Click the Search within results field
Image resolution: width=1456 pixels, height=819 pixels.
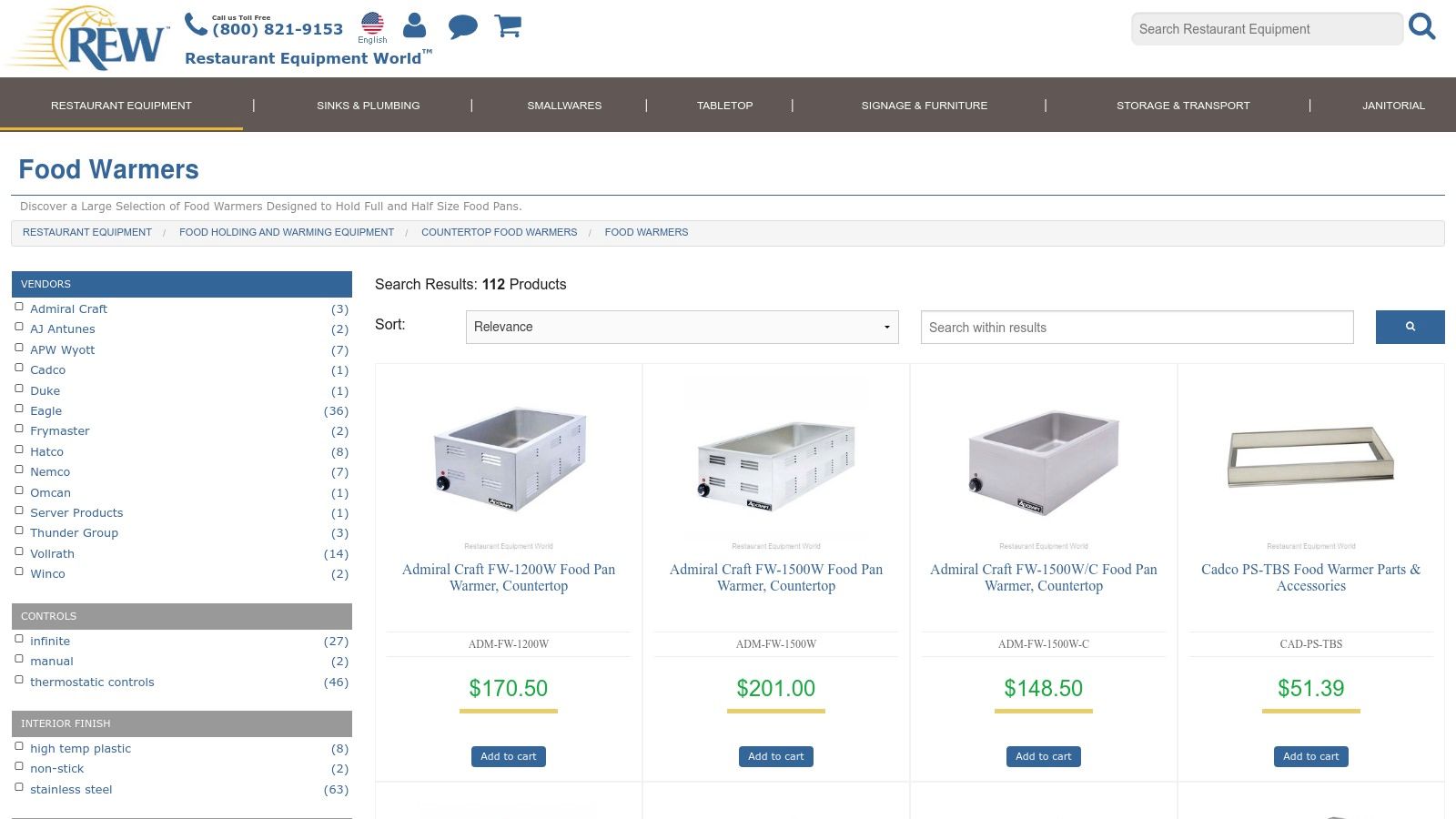(x=1137, y=327)
